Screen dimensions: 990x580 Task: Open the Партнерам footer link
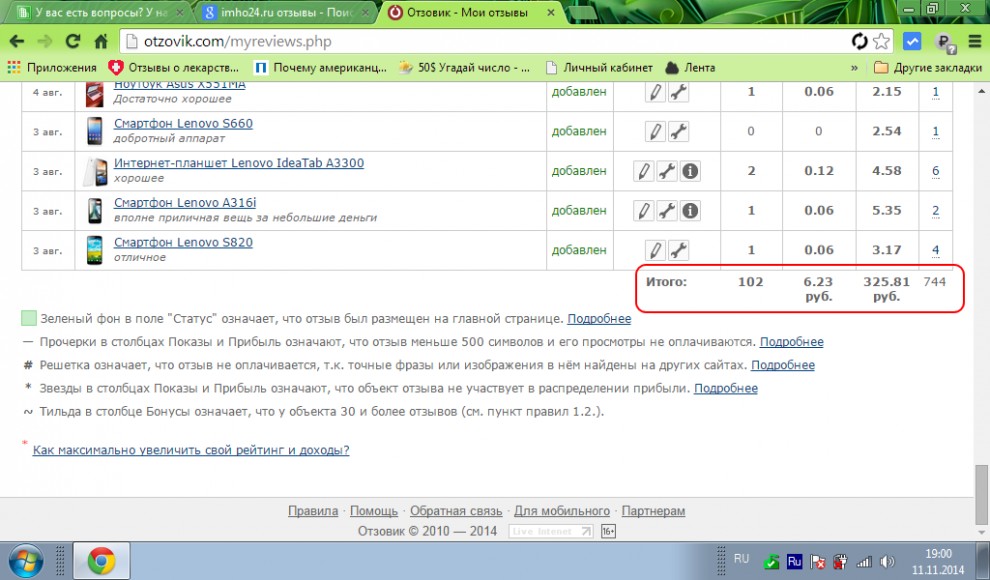653,511
